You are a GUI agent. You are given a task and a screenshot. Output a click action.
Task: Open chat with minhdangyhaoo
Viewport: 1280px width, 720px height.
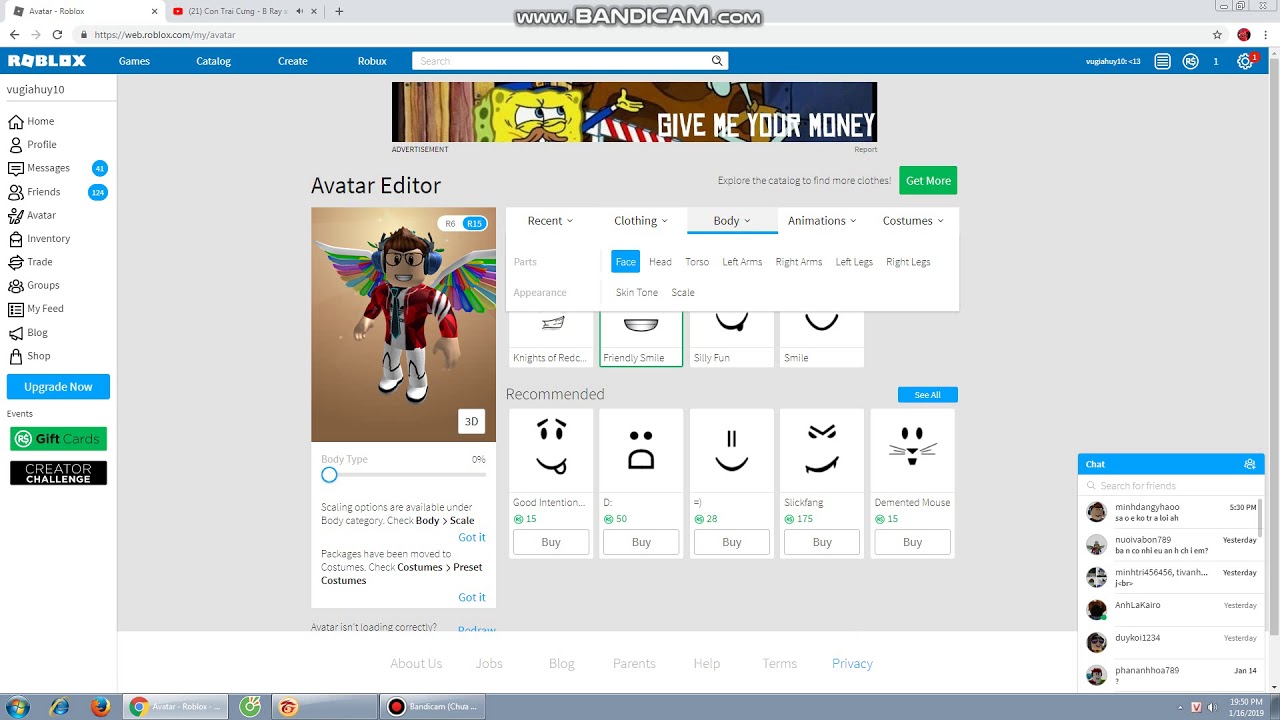pos(1171,513)
